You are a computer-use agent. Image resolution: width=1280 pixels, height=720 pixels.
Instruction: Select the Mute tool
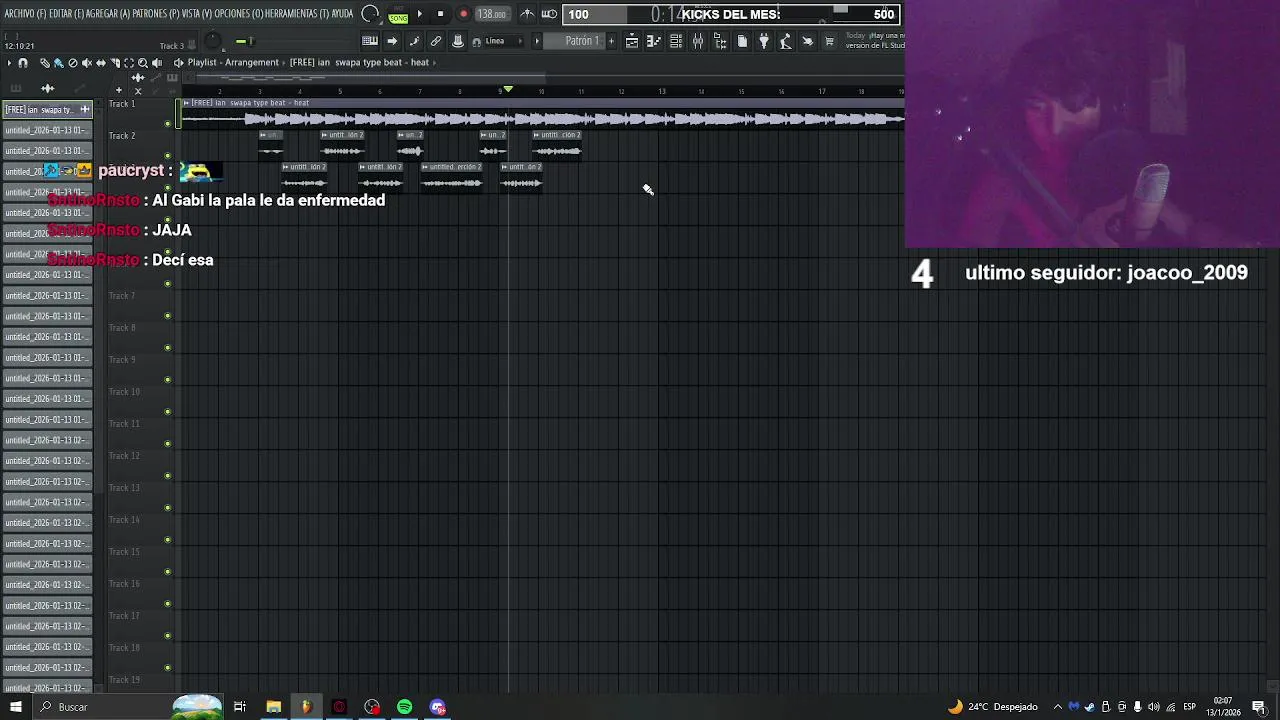86,63
